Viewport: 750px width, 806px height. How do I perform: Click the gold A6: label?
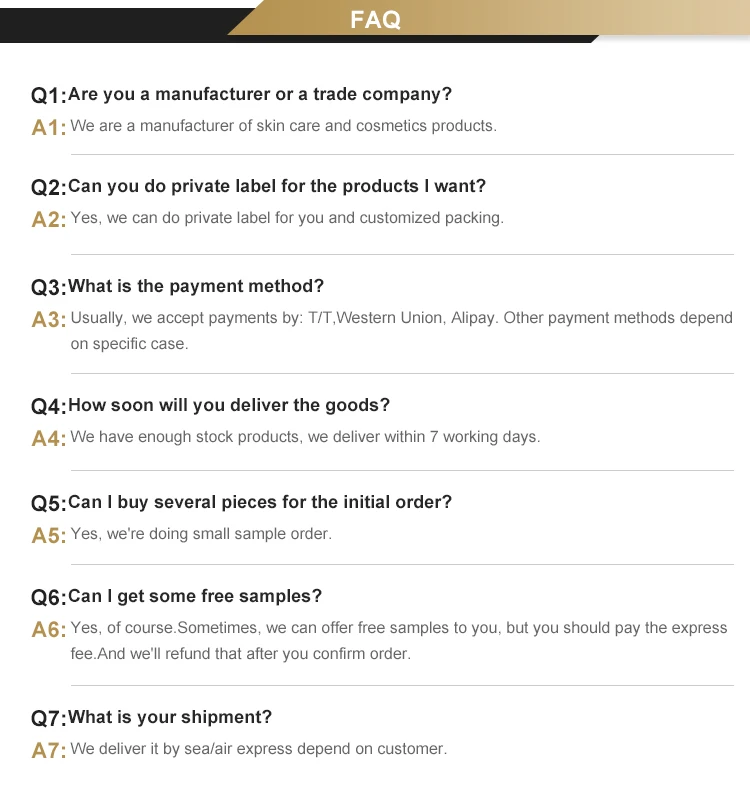click(x=49, y=630)
